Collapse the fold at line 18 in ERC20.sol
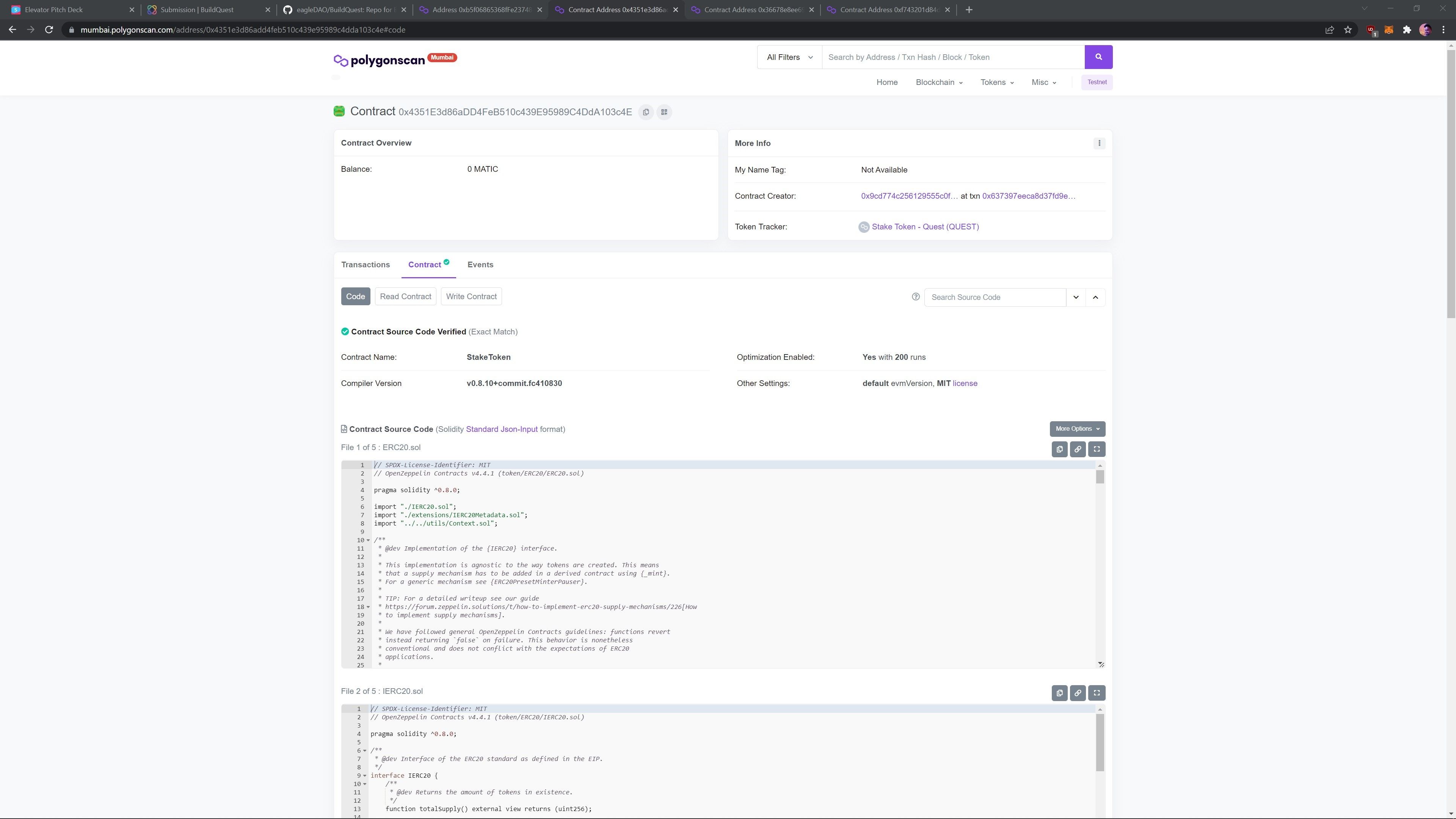Viewport: 1456px width, 819px height. 369,607
